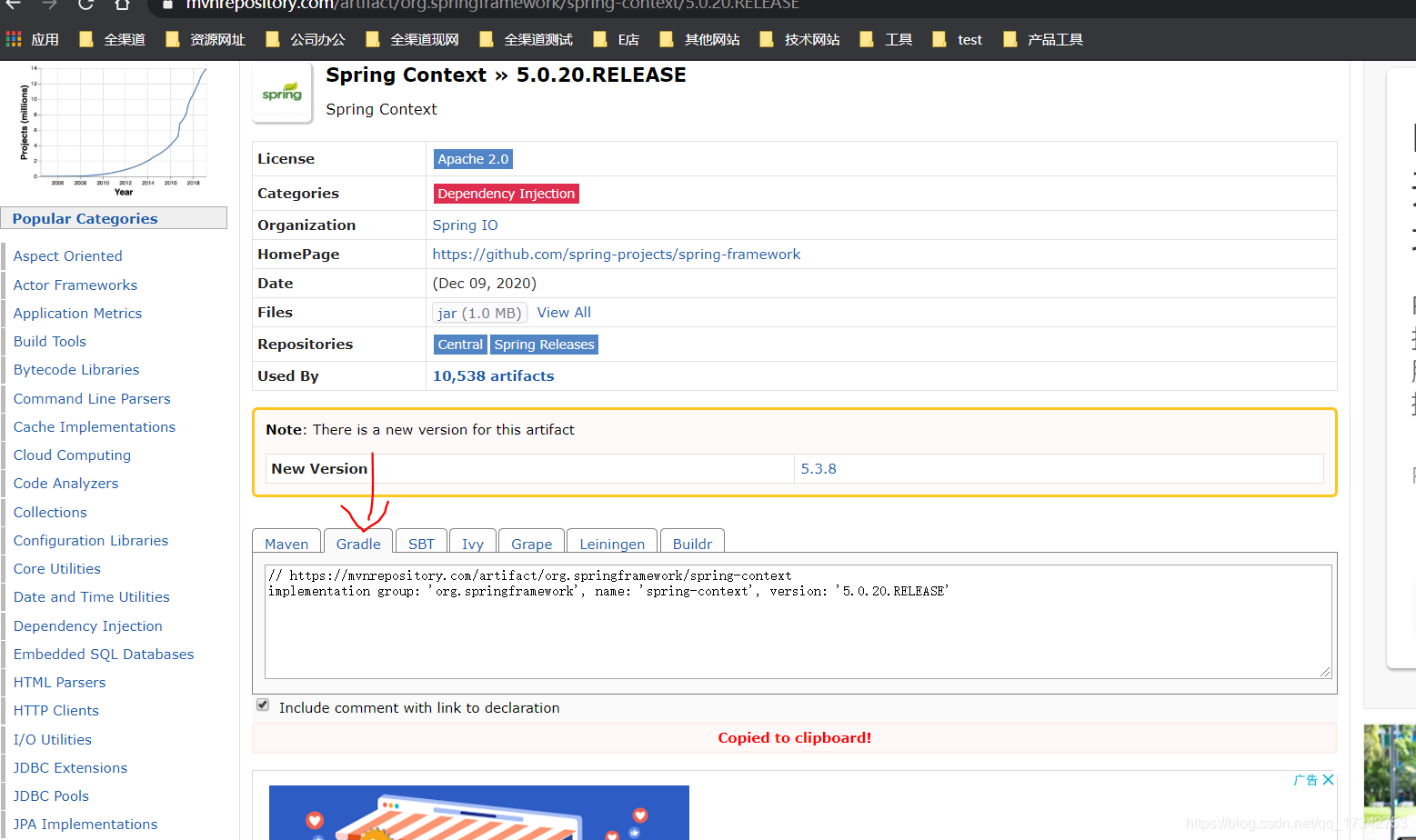
Task: Reload the page with refresh icon
Action: coord(85,5)
